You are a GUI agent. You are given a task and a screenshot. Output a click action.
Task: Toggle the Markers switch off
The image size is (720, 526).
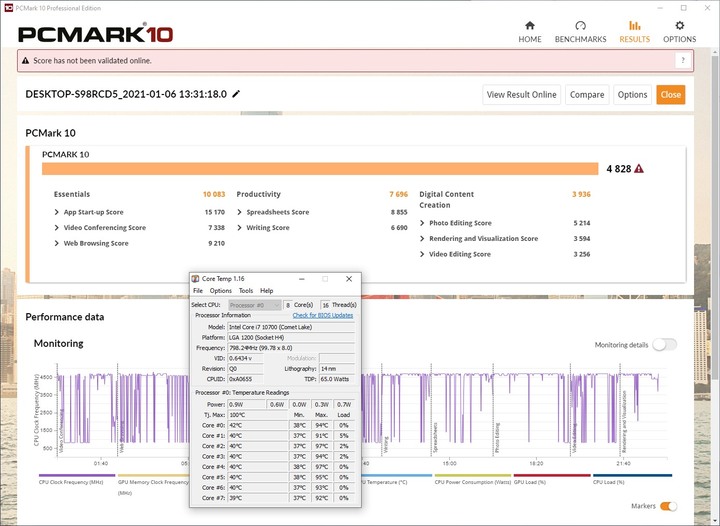point(668,506)
